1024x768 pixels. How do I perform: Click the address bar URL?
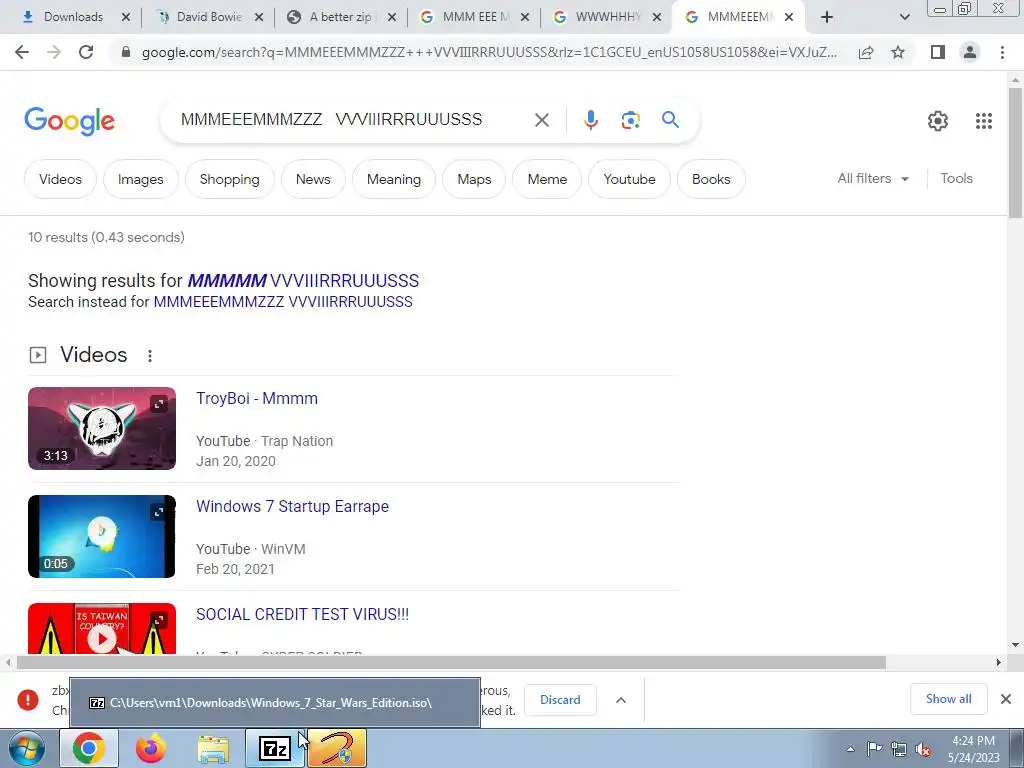(488, 52)
